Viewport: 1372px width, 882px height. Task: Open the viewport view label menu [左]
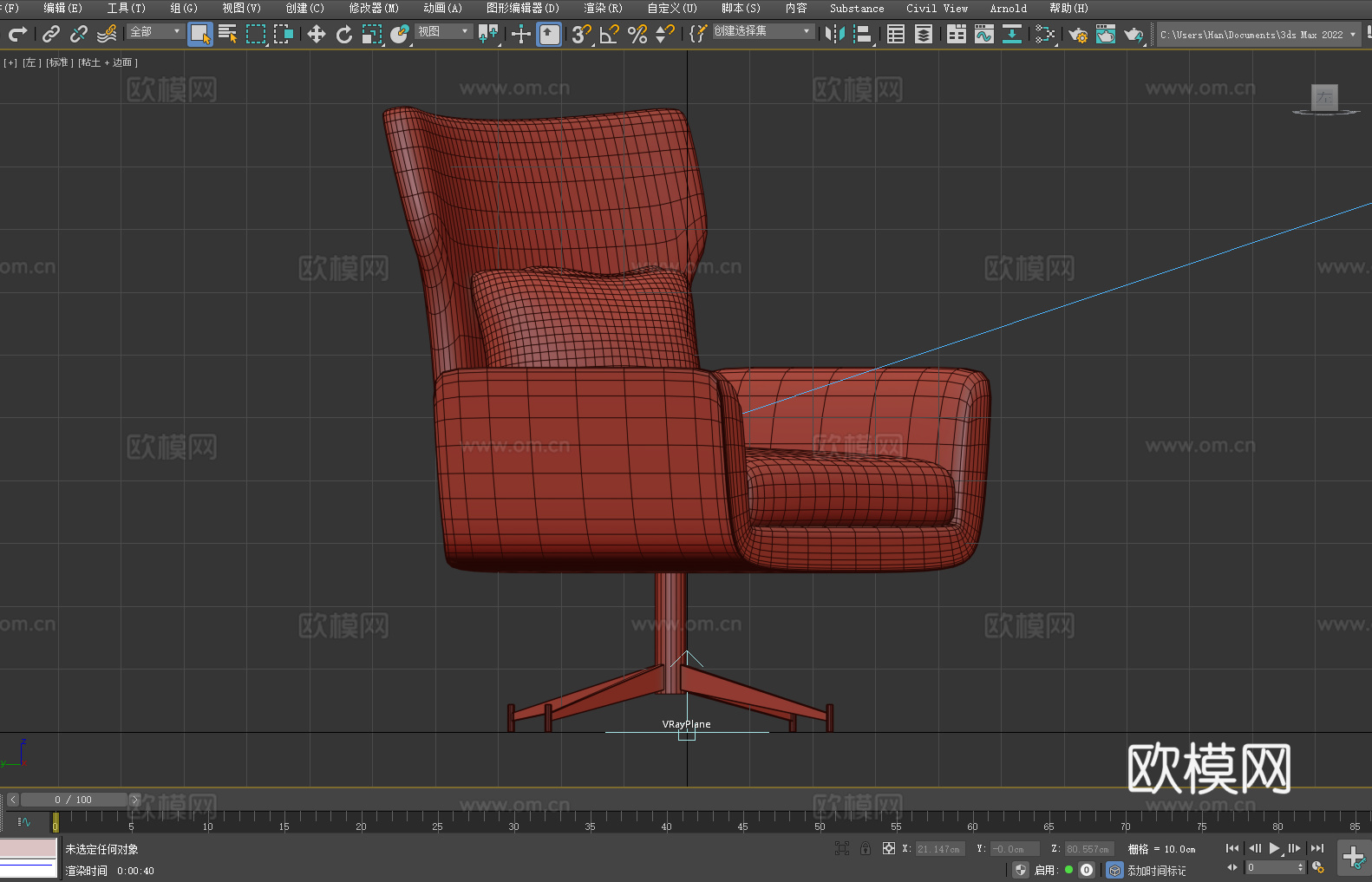click(x=32, y=62)
